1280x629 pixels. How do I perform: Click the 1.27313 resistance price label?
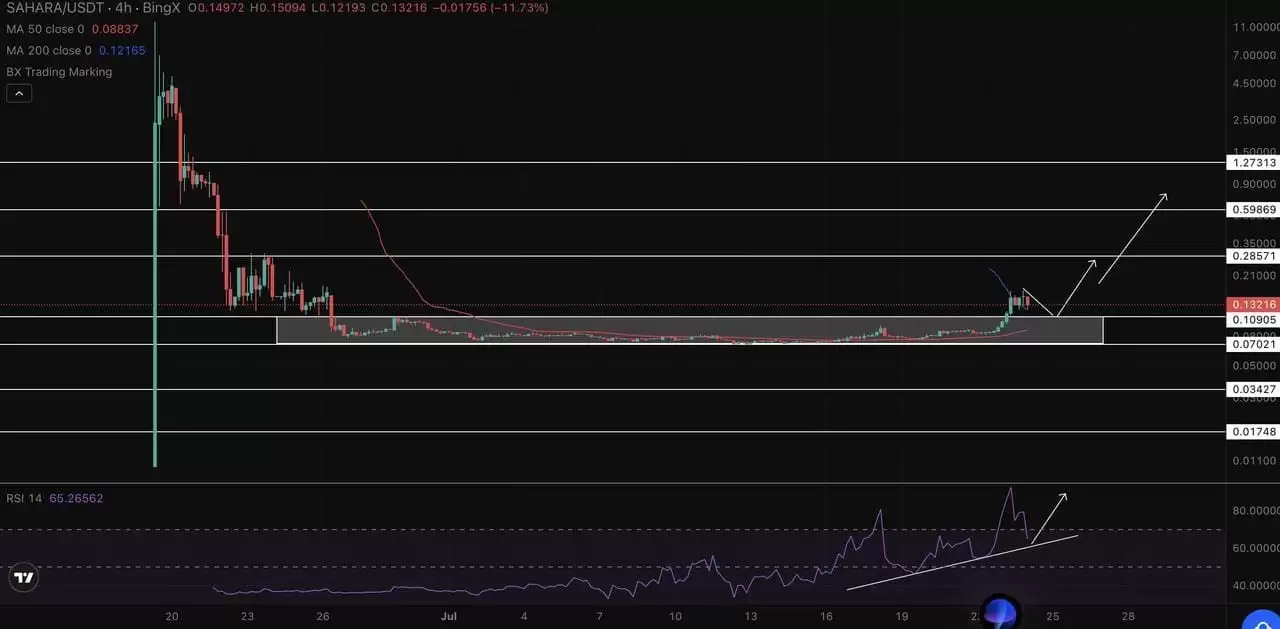1253,163
